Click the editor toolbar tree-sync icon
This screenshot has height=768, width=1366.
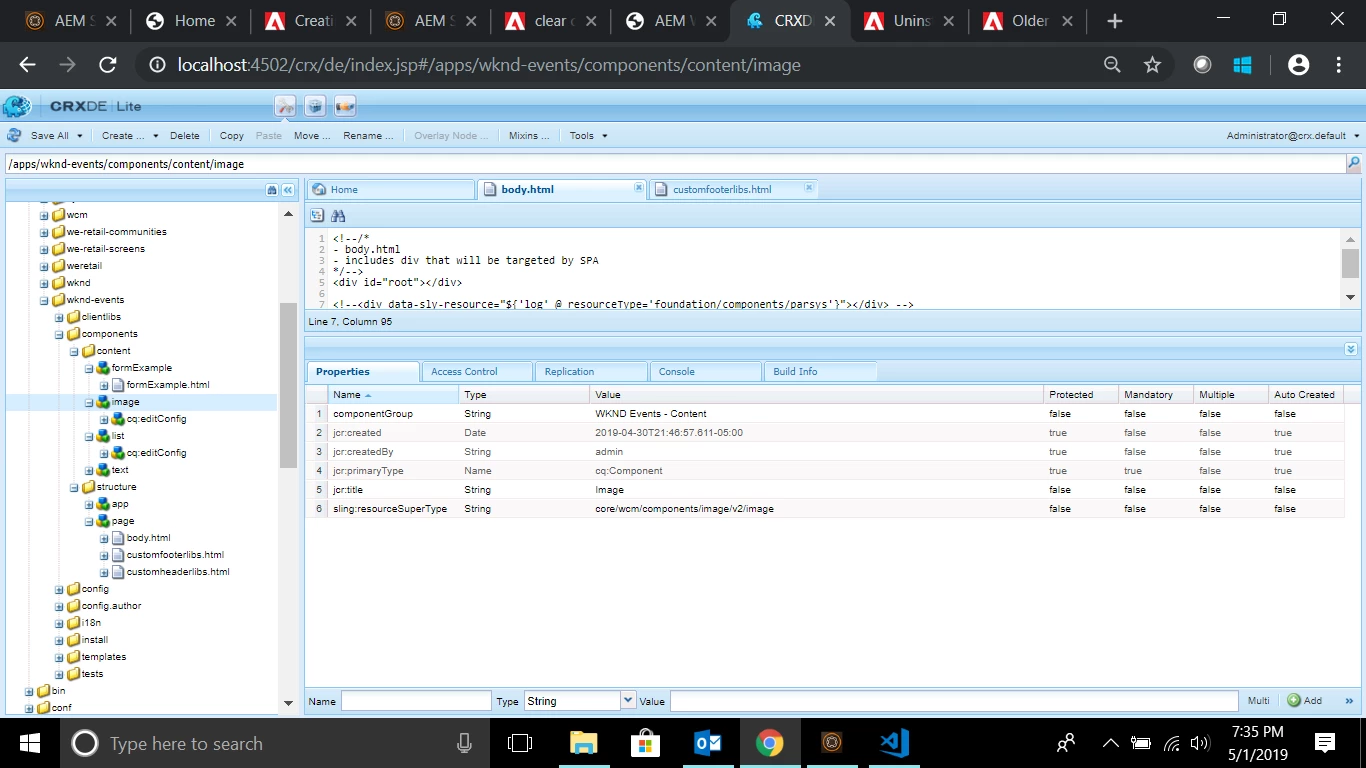pyautogui.click(x=318, y=215)
